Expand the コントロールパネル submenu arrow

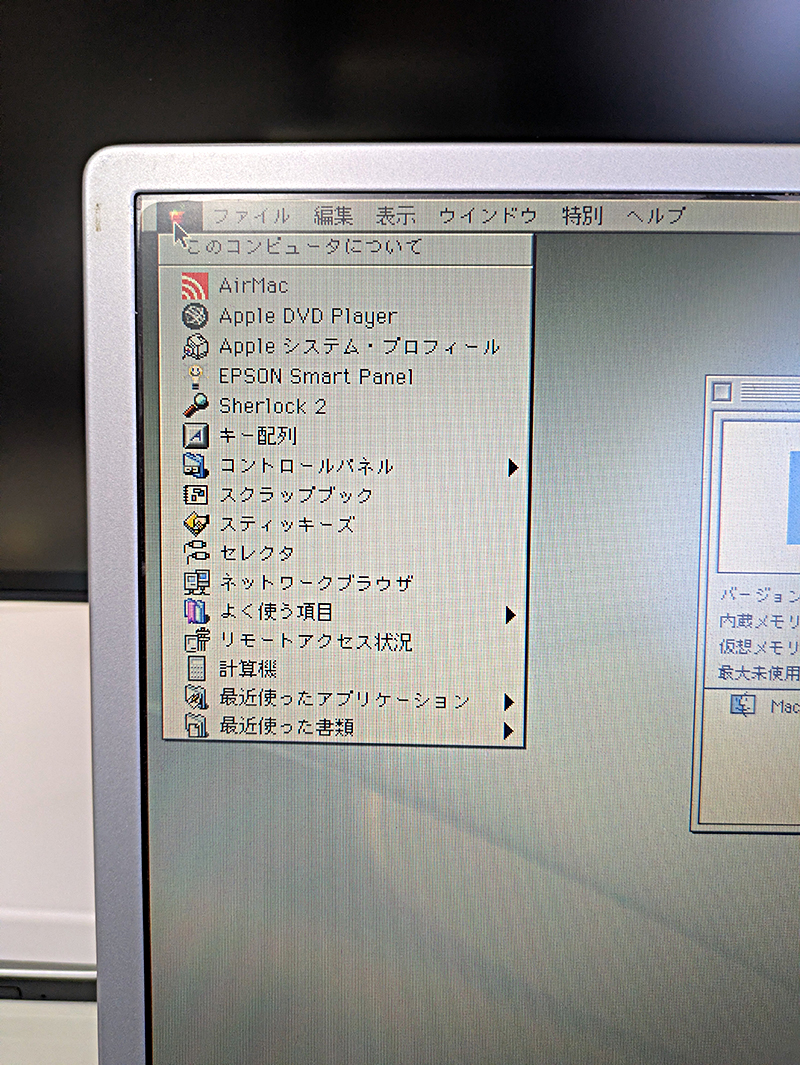point(512,467)
